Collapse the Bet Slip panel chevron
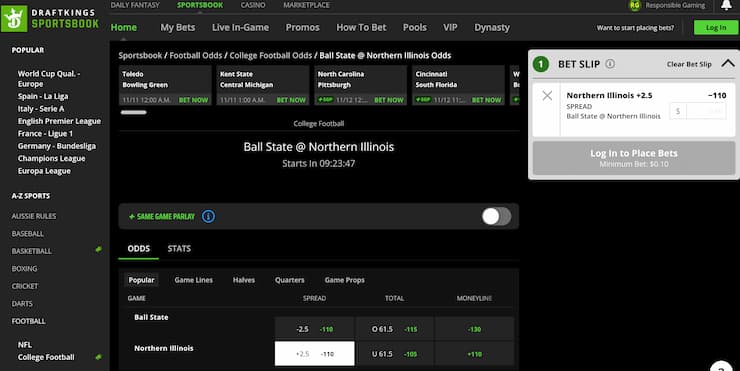 (x=727, y=63)
